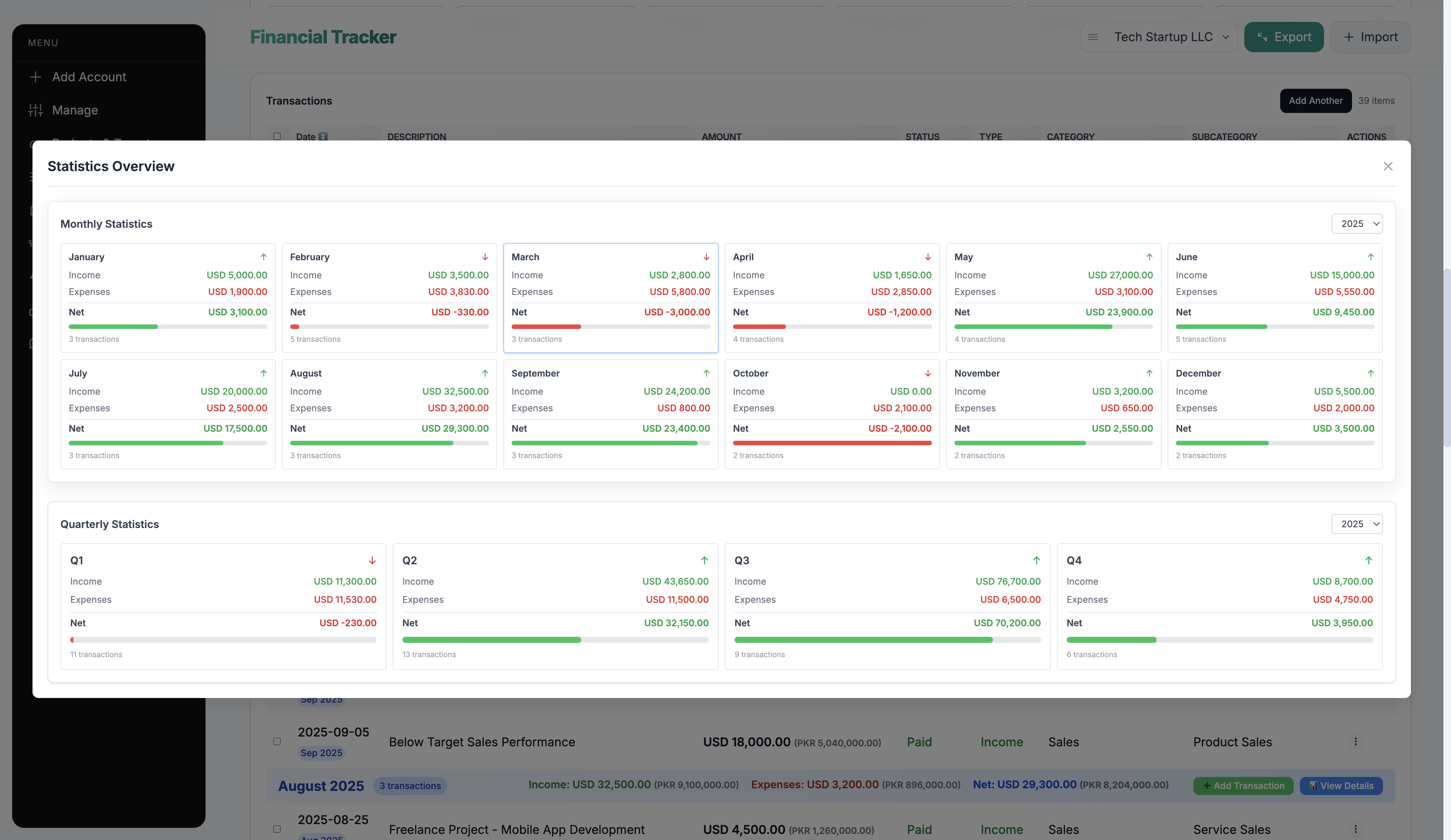Close the Statistics Overview modal
1451x840 pixels.
(x=1388, y=166)
